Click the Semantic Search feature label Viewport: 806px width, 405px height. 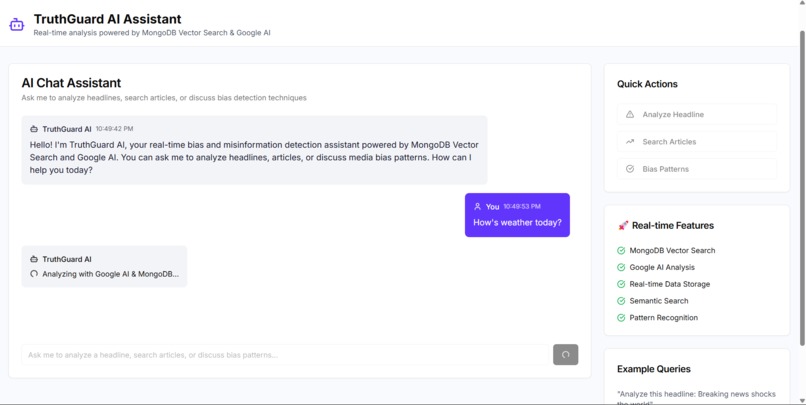coord(659,301)
